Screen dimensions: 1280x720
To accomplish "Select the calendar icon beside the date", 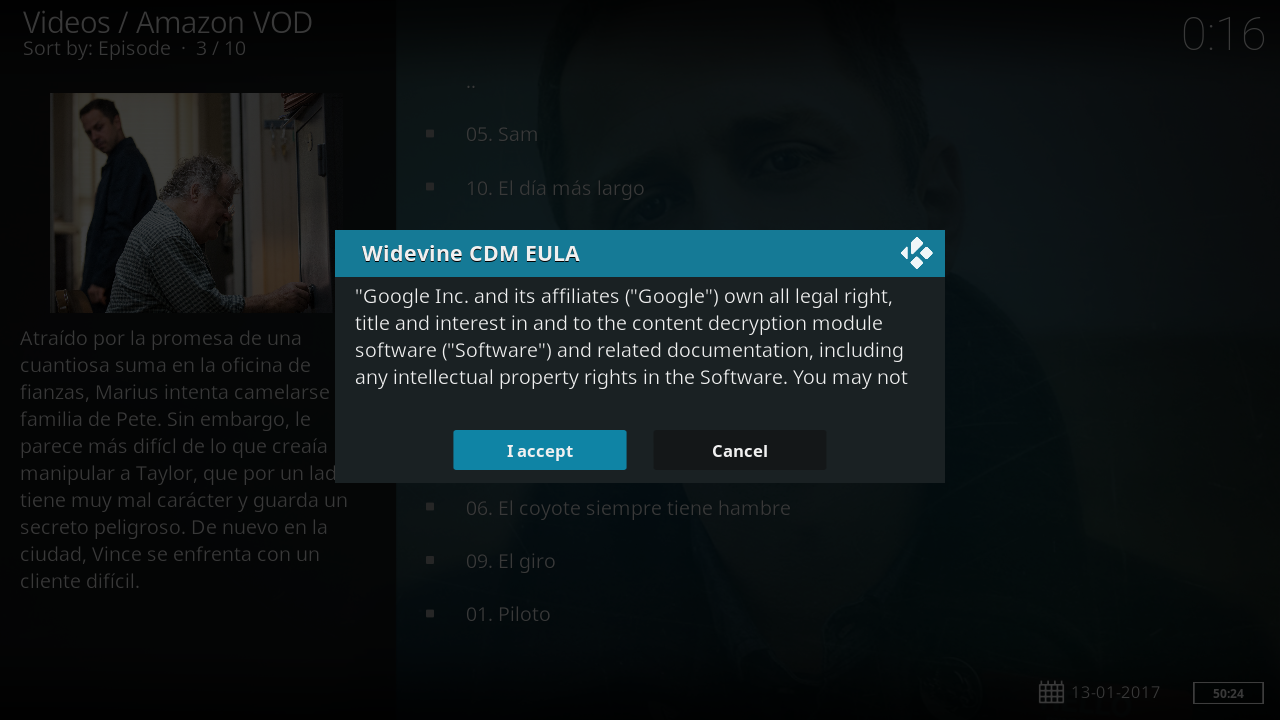I will tap(1051, 692).
